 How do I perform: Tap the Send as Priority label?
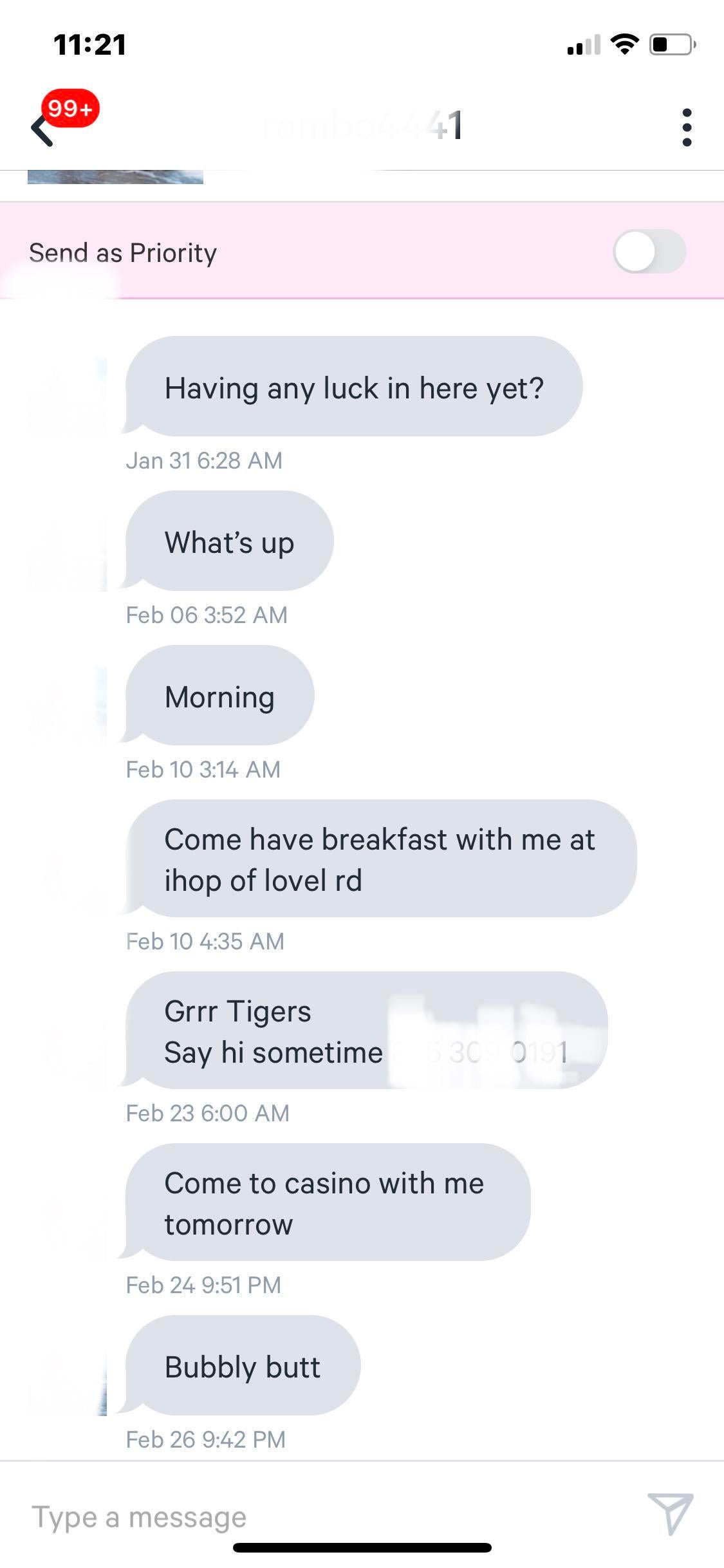pos(123,253)
